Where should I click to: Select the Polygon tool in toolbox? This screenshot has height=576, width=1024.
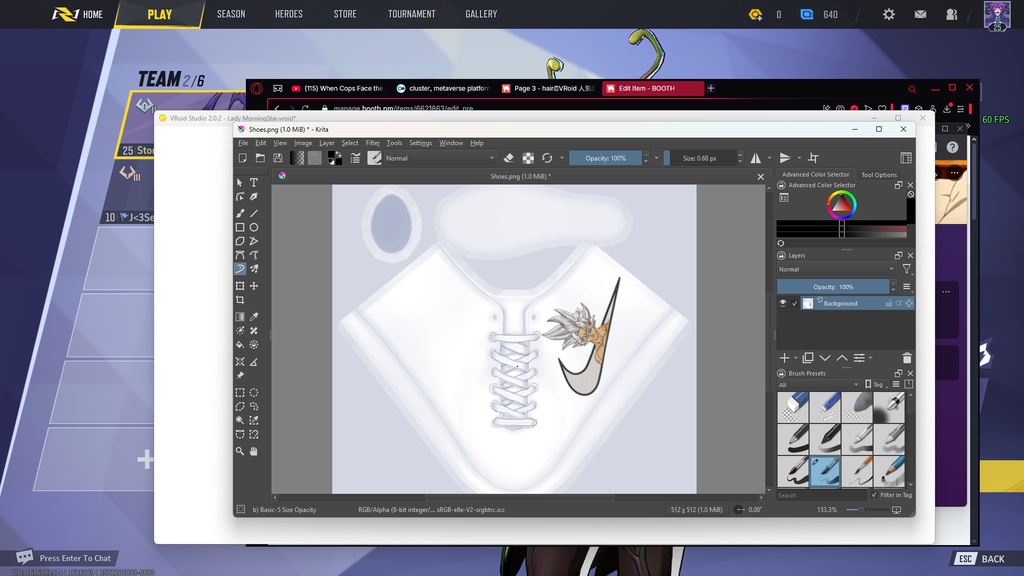240,241
